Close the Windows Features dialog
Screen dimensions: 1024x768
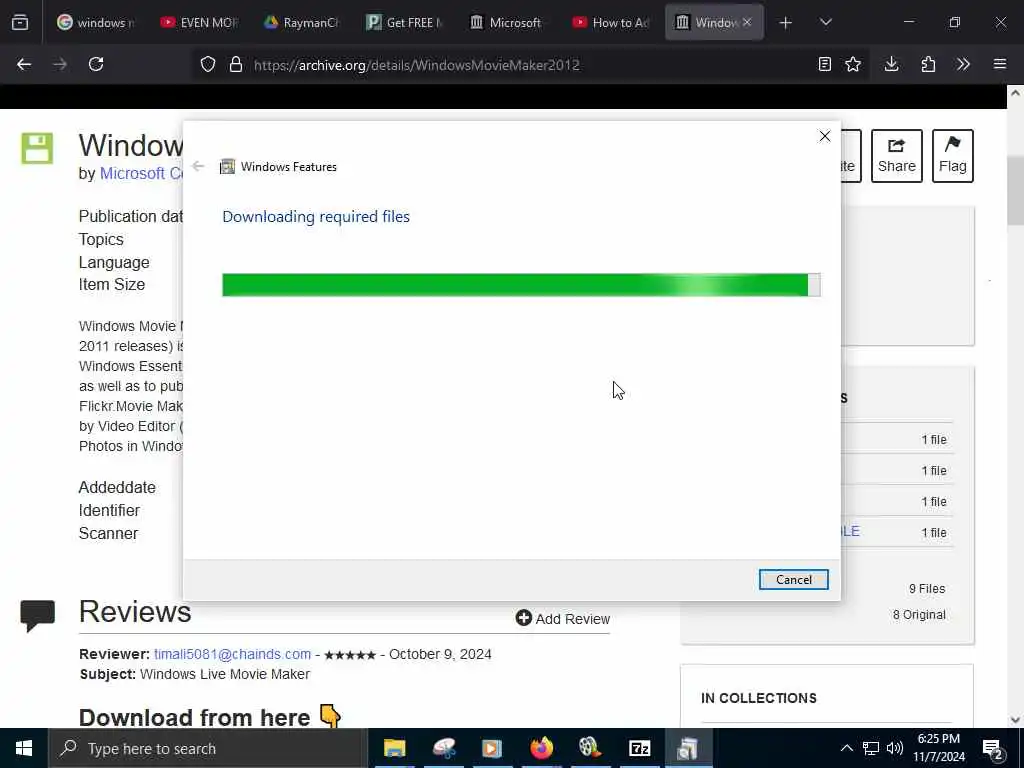[824, 136]
